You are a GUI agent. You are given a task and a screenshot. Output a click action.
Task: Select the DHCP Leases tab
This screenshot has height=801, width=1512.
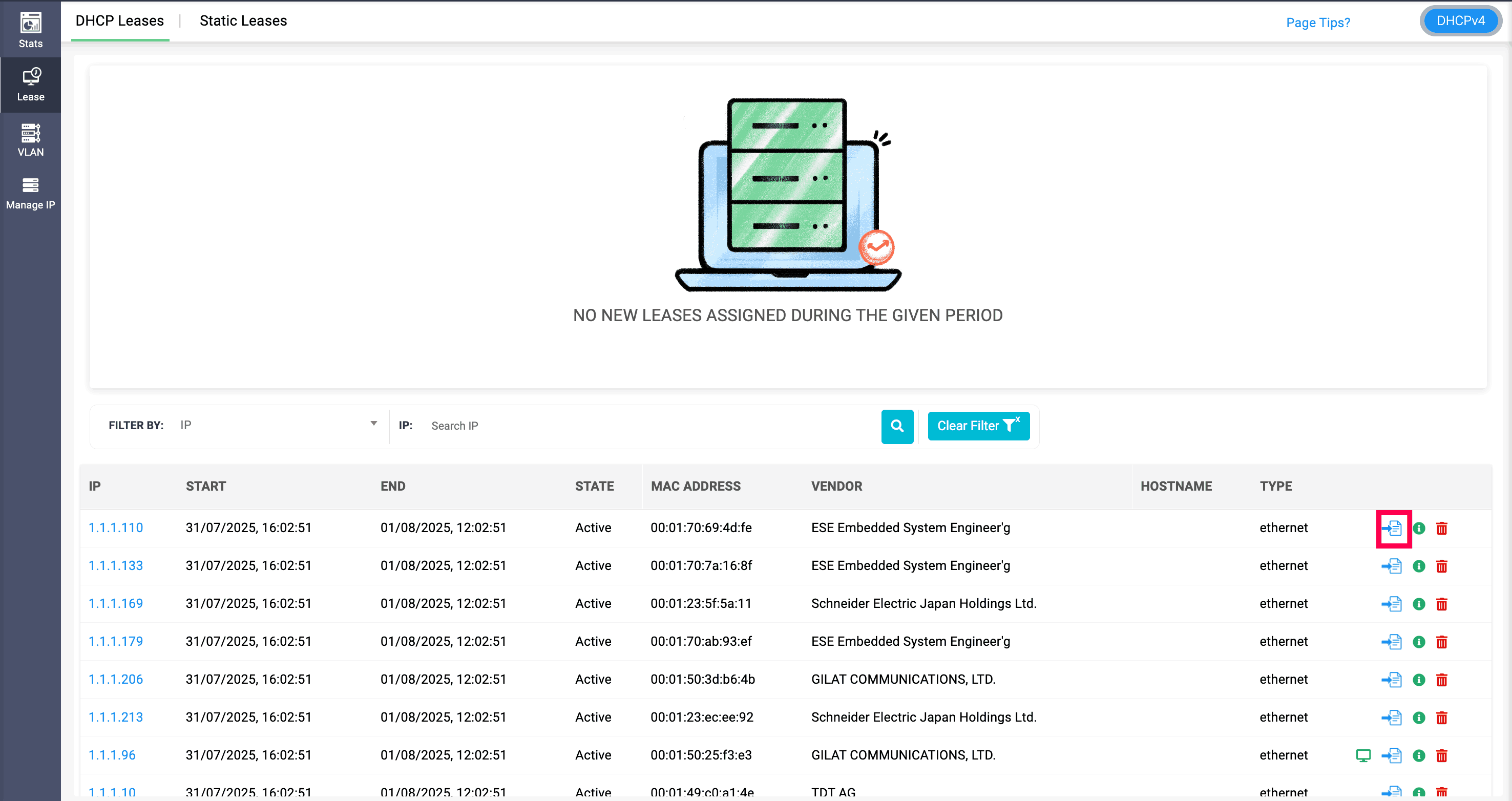pyautogui.click(x=120, y=21)
